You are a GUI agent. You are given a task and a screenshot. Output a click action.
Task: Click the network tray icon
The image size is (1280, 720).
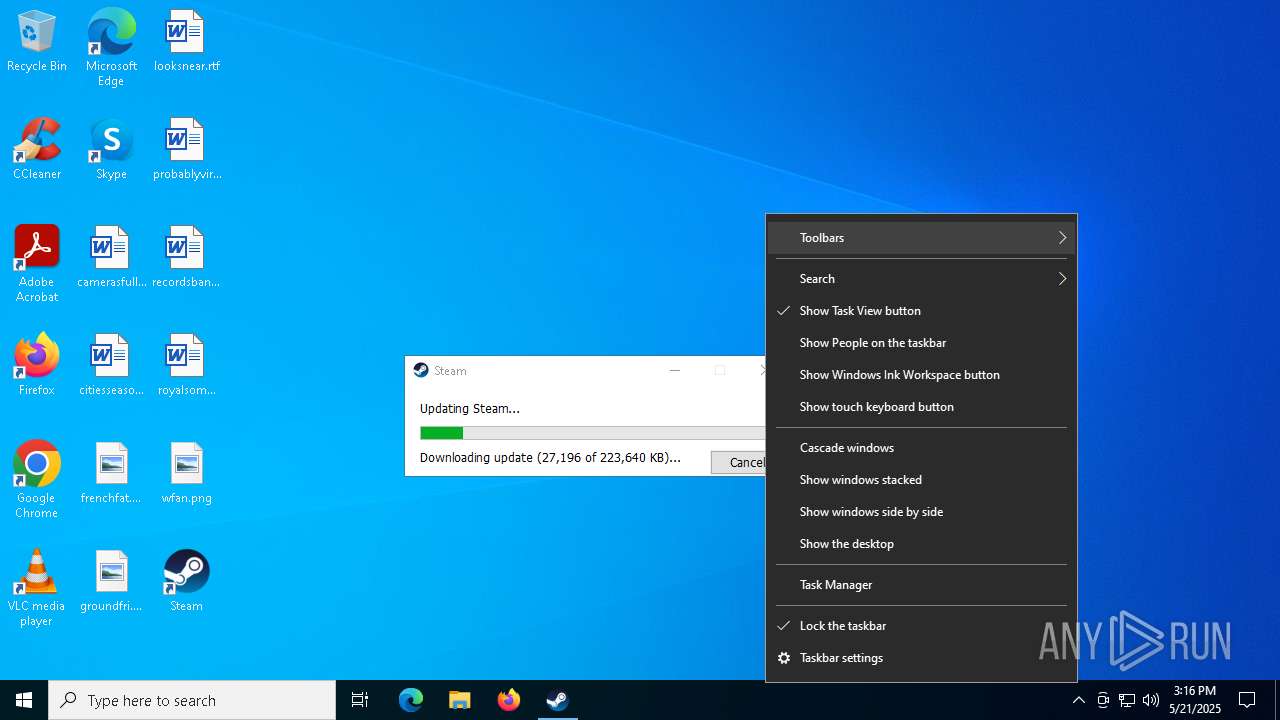(x=1127, y=700)
